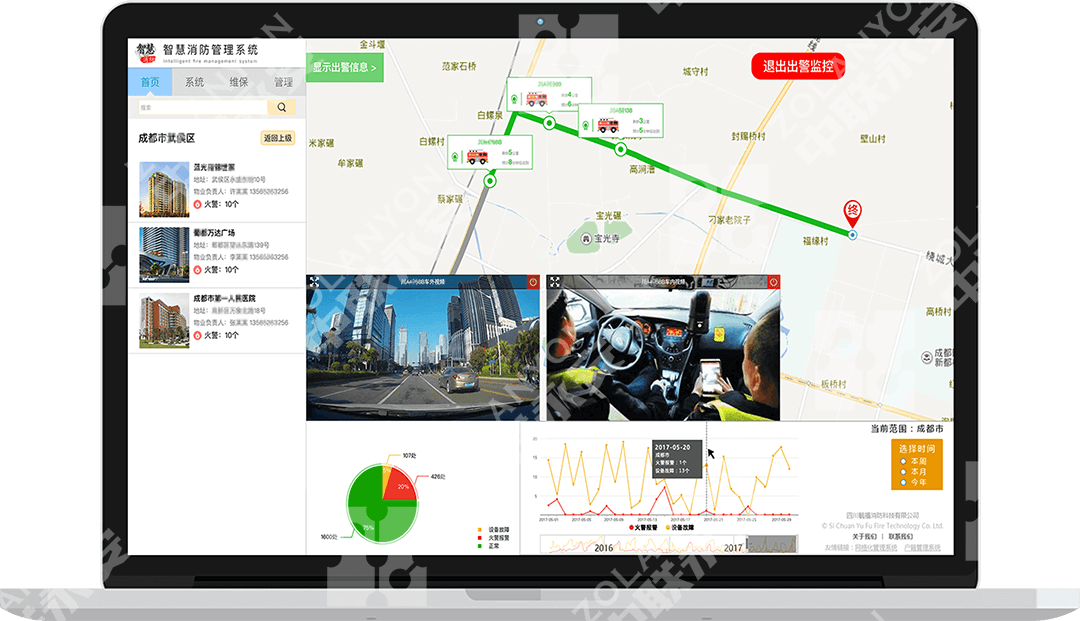The height and width of the screenshot is (621, 1080).
Task: Click the blue endpoint dot under the 终 pin
Action: click(853, 235)
